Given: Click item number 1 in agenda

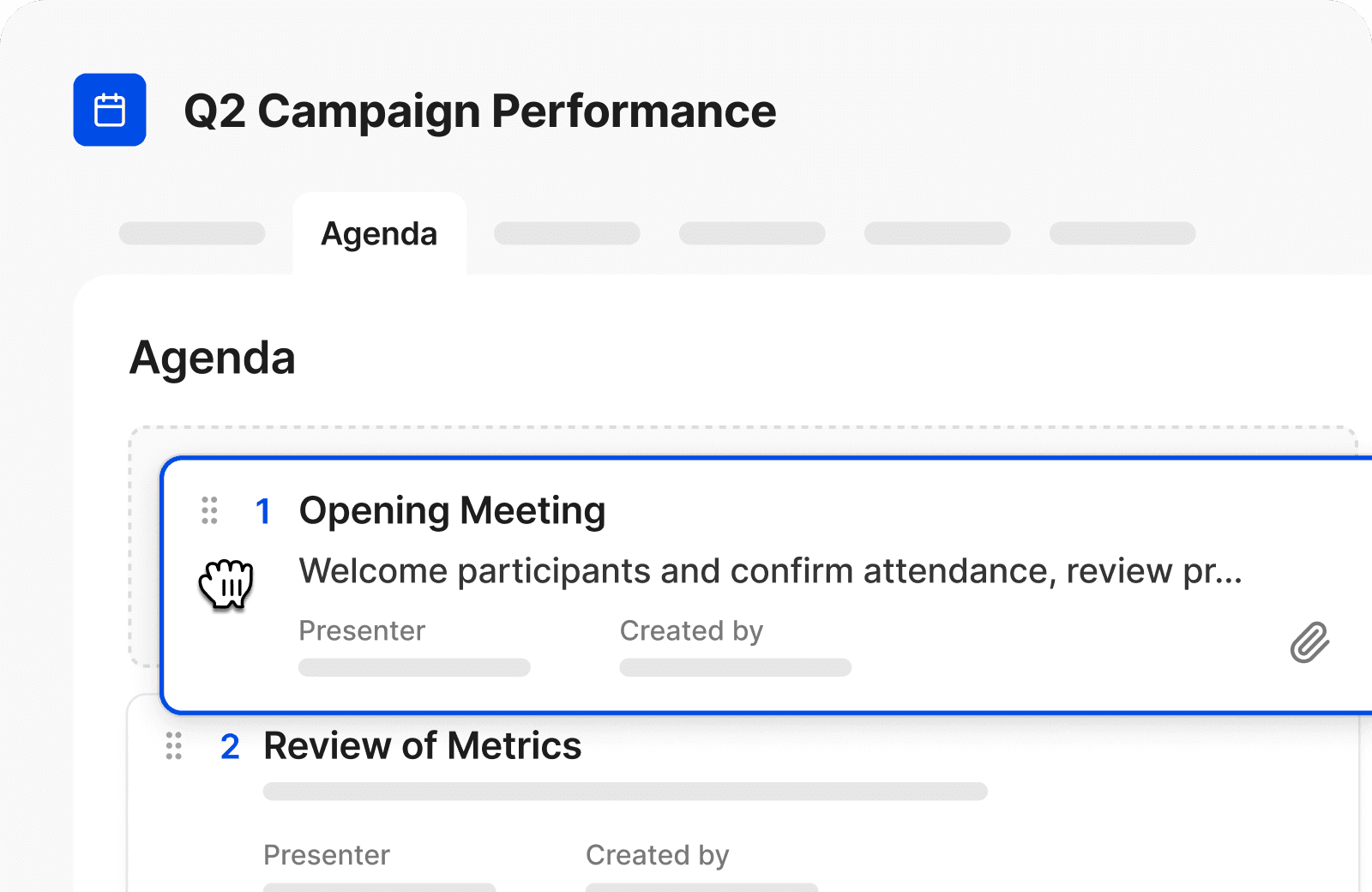Looking at the screenshot, I should (263, 512).
